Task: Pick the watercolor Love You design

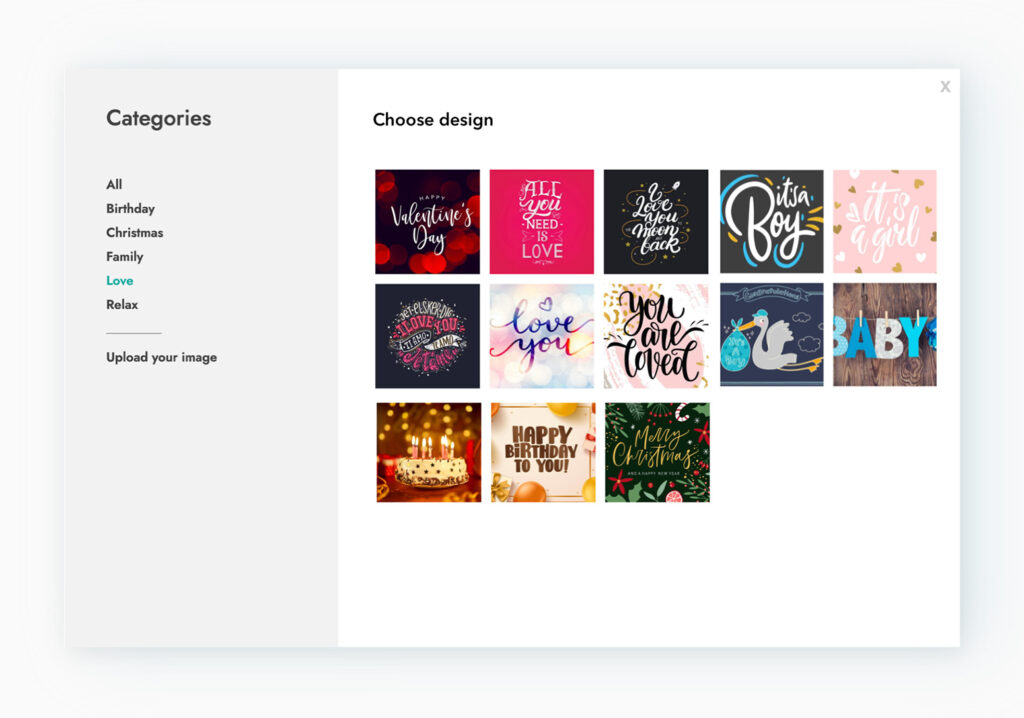Action: coord(542,335)
